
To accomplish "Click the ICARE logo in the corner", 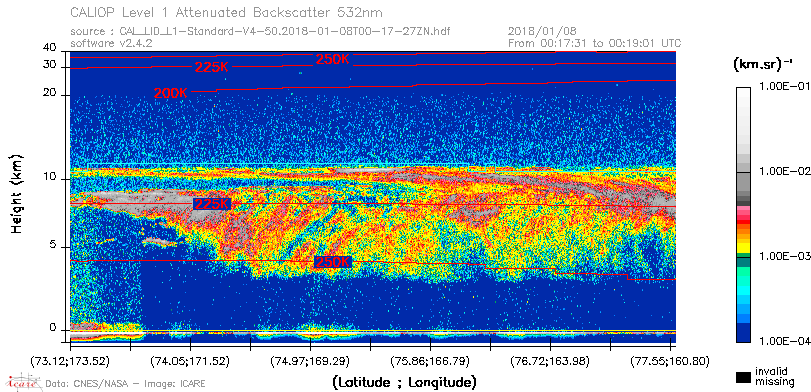I will [23, 382].
